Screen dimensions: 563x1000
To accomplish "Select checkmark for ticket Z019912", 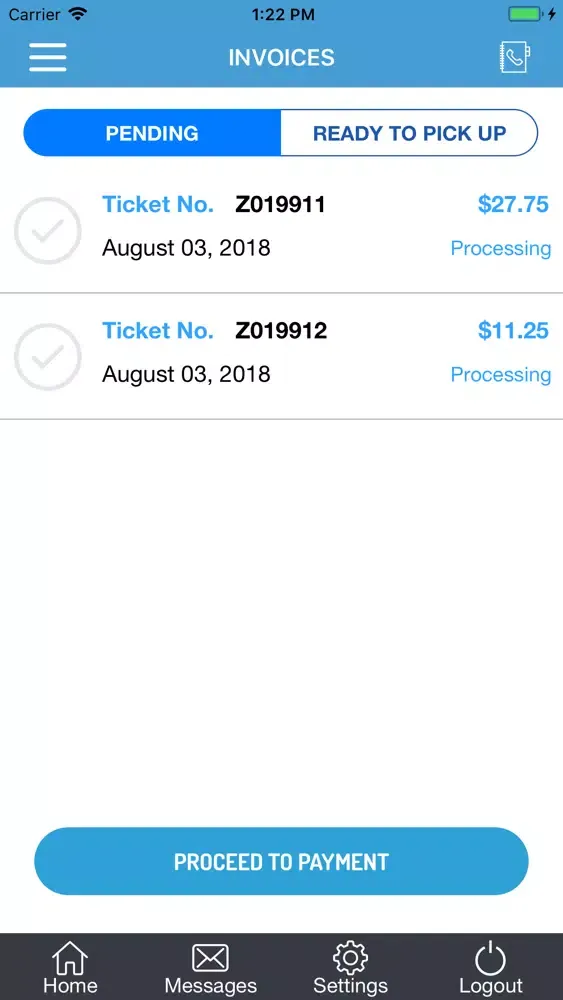I will tap(48, 357).
